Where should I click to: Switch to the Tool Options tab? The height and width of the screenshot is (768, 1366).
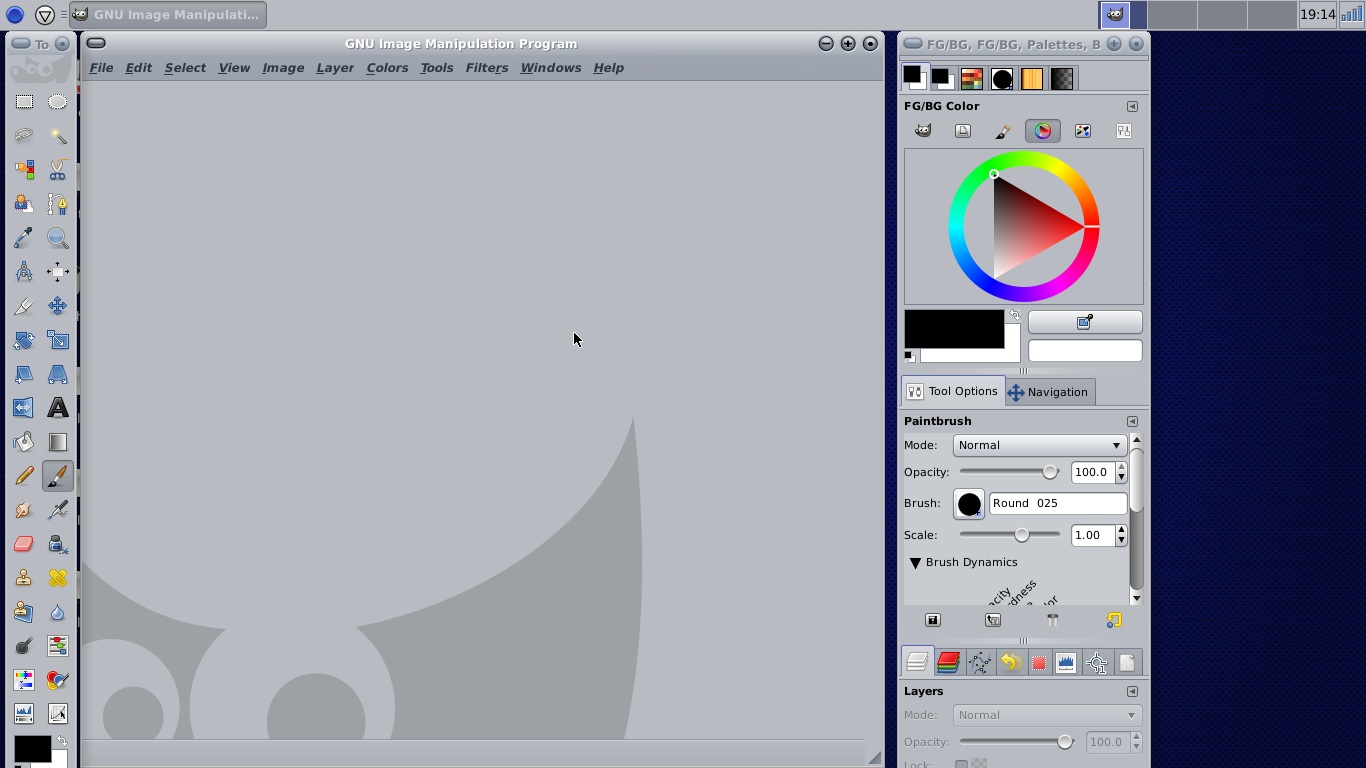point(953,391)
